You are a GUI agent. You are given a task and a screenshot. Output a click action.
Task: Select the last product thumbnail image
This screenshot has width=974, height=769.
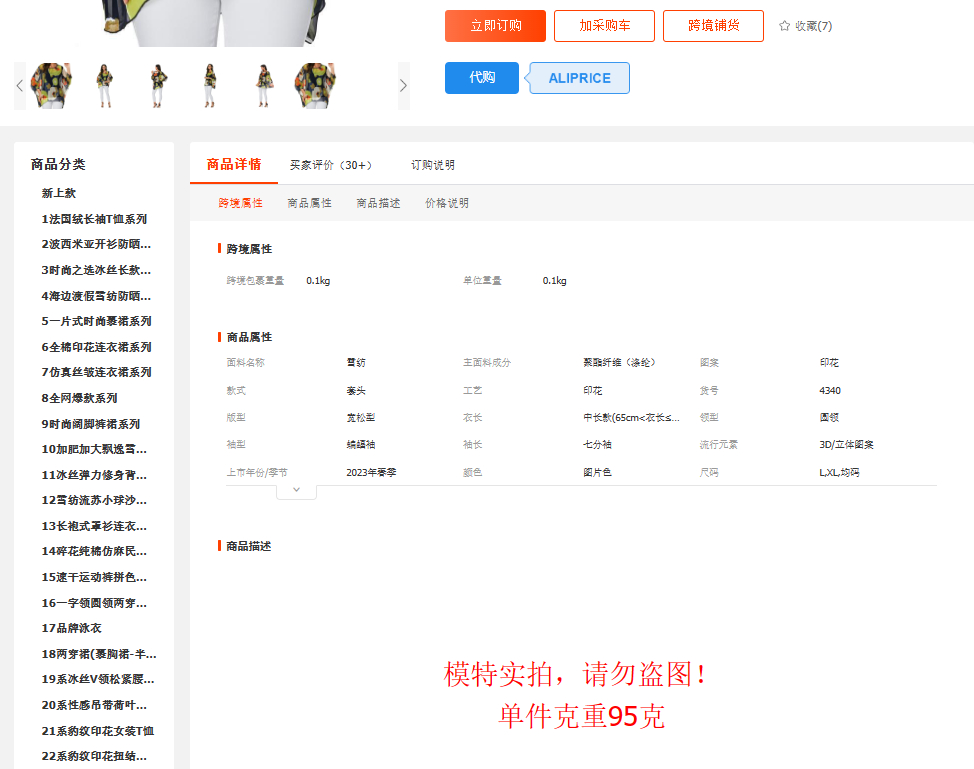coord(315,86)
